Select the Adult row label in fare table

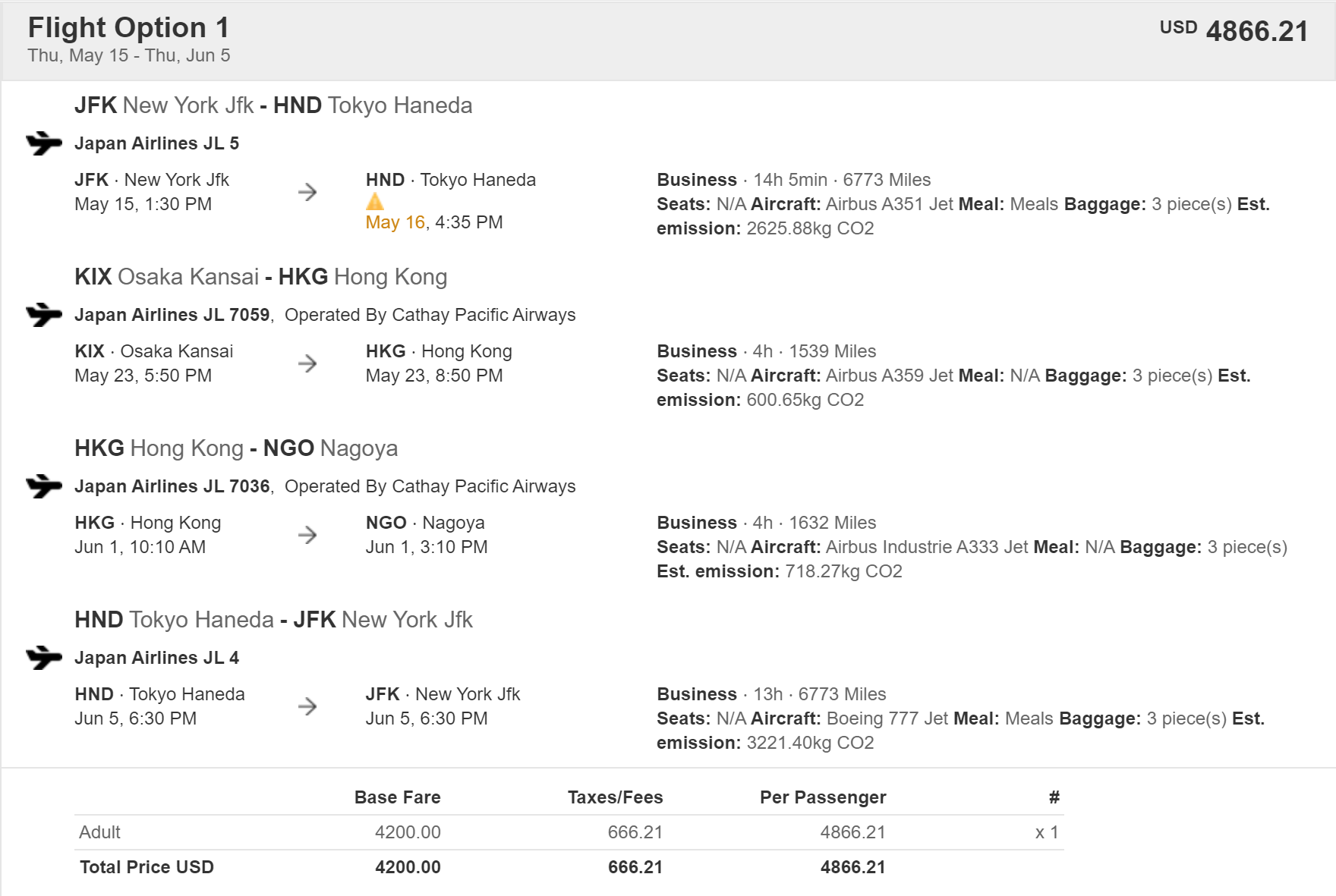(x=99, y=832)
